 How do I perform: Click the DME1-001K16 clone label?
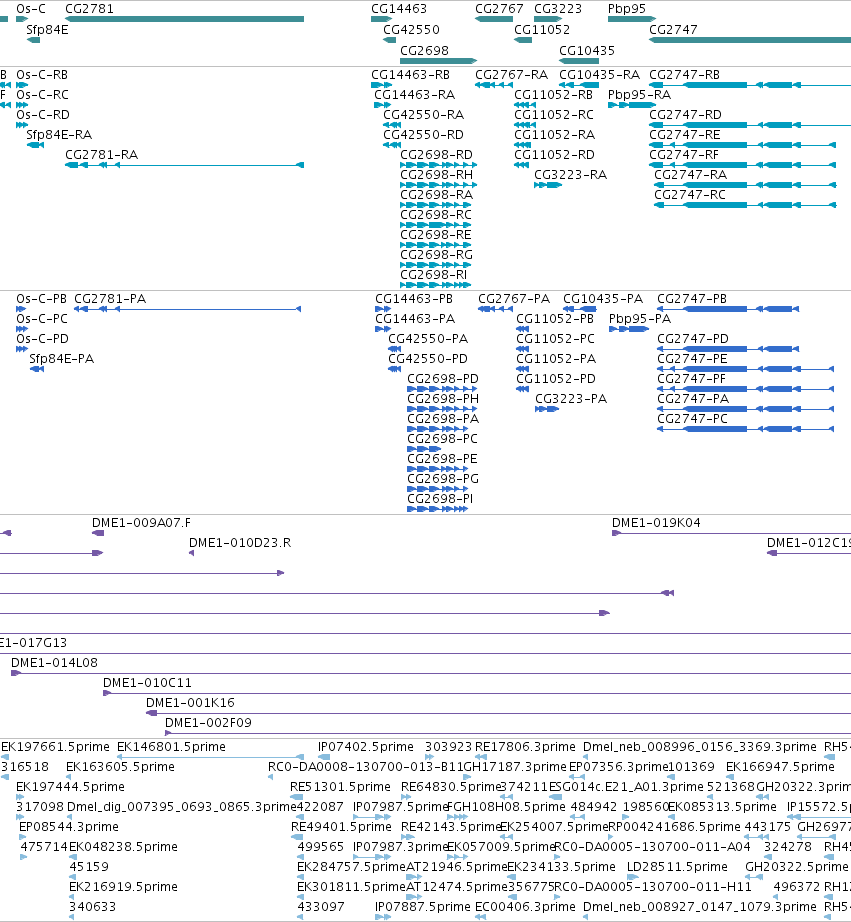(190, 703)
